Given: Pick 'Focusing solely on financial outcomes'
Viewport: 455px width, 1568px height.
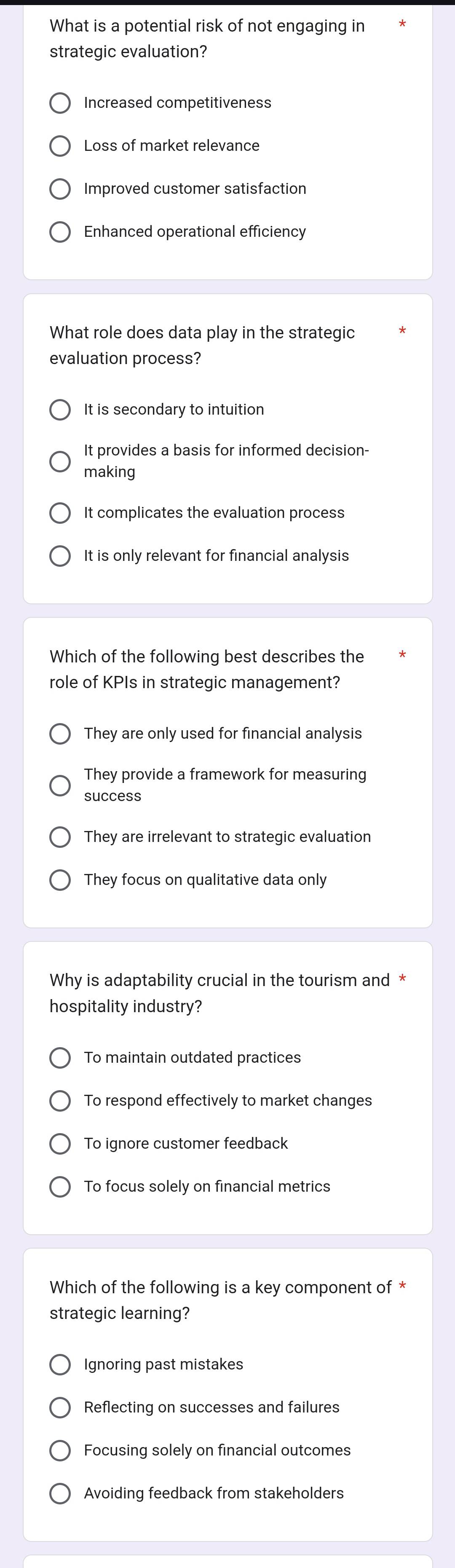Looking at the screenshot, I should pos(59,1450).
